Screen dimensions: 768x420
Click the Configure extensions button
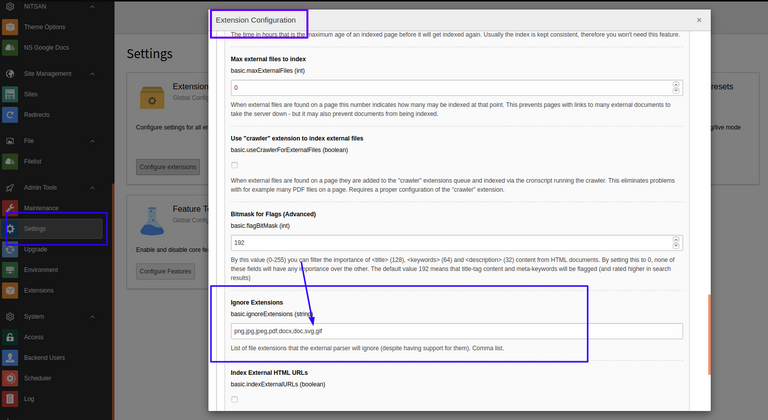point(167,165)
